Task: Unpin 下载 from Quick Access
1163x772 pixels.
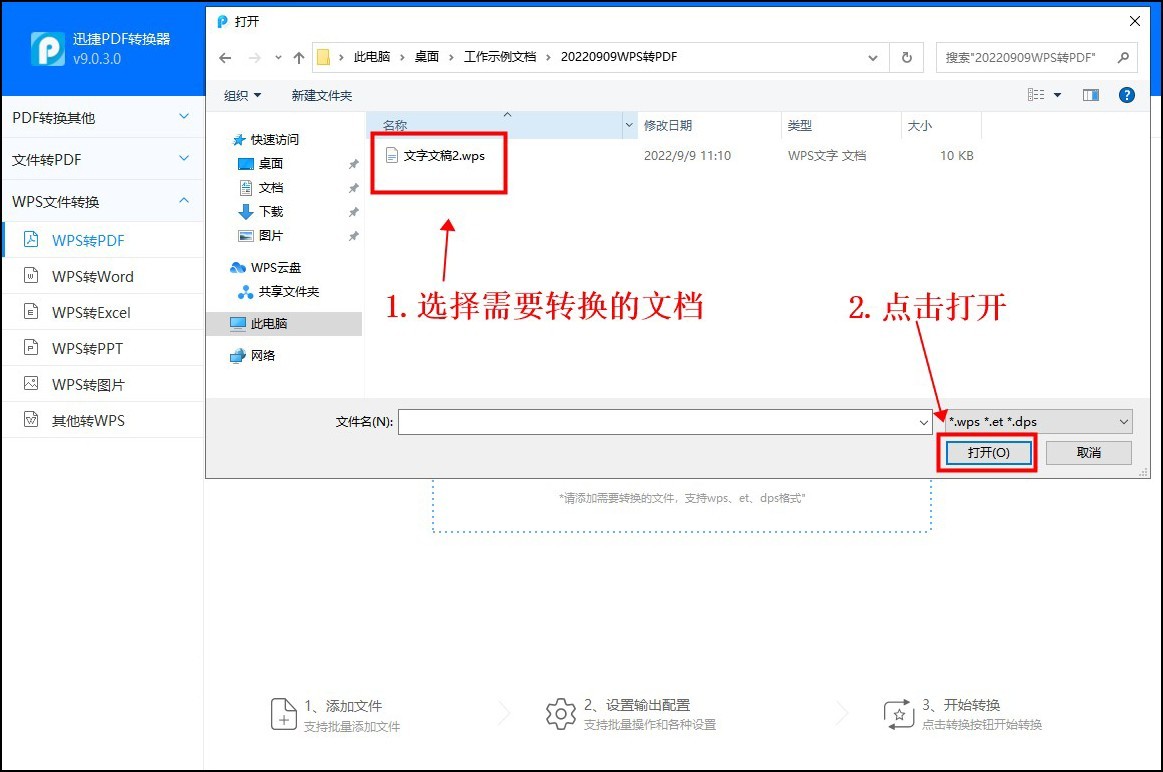Action: [353, 212]
